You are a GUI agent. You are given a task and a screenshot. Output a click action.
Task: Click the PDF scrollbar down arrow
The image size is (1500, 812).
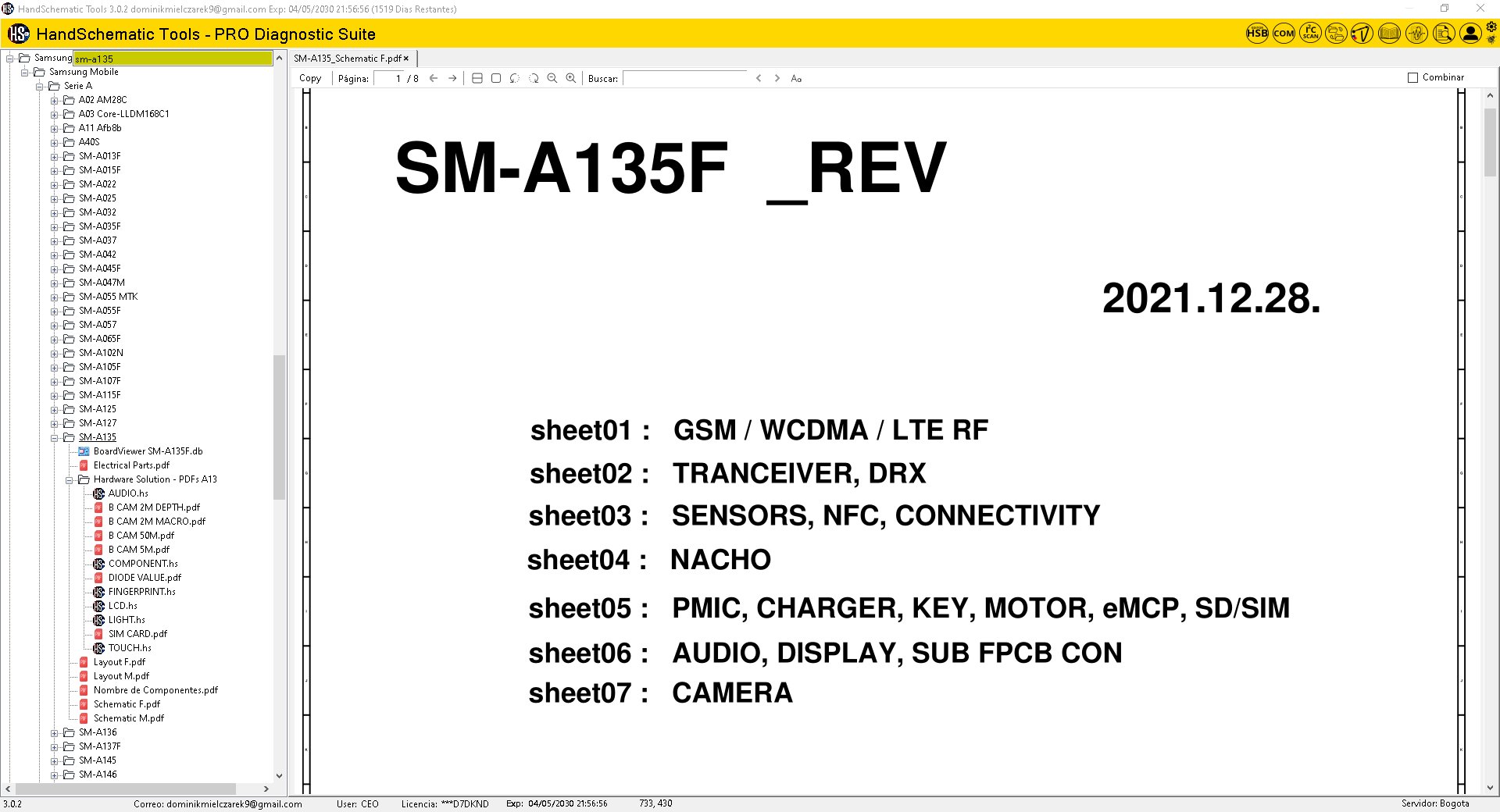tap(1490, 788)
